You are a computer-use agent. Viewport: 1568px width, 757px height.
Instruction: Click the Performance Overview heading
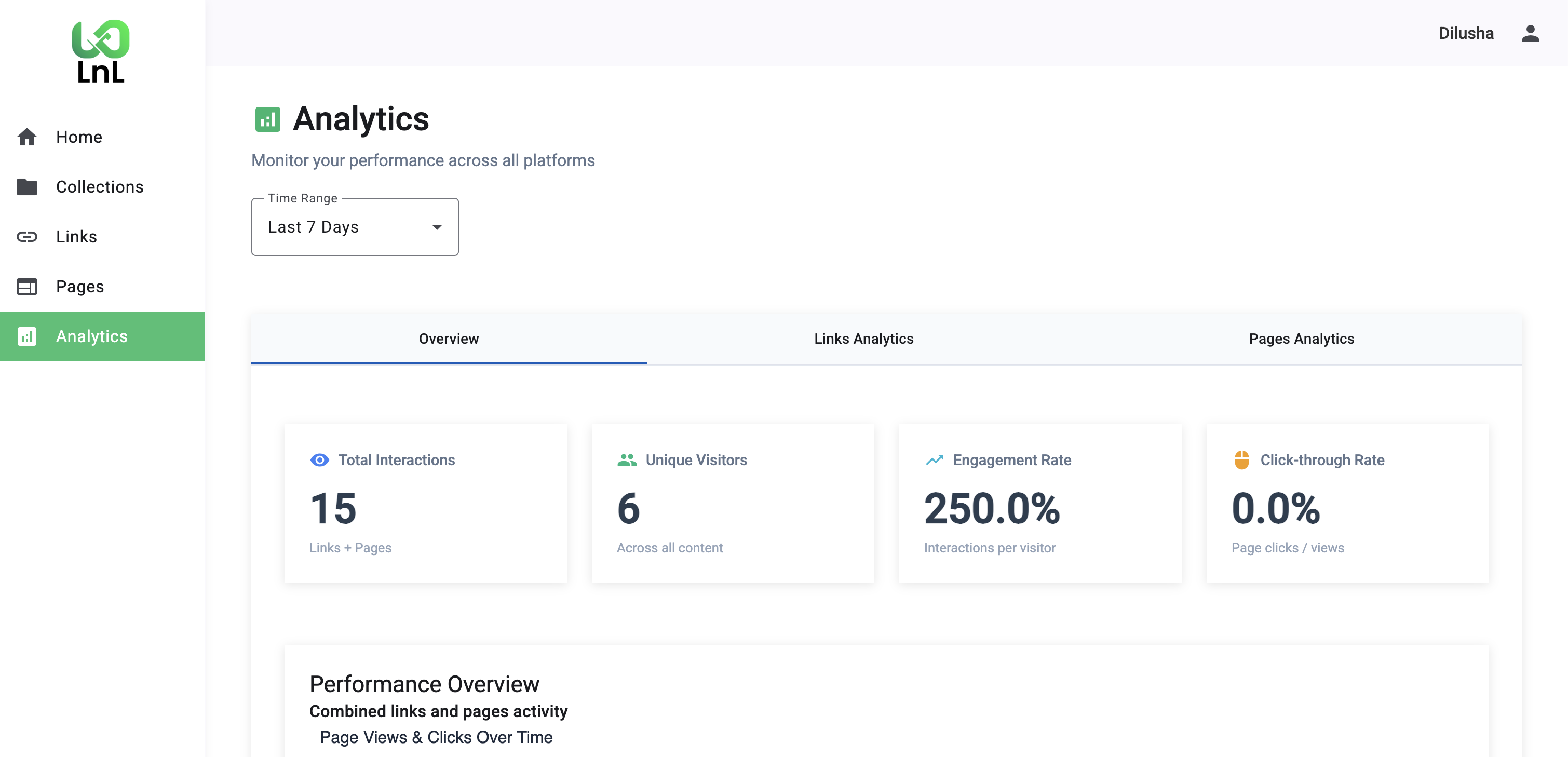coord(424,684)
